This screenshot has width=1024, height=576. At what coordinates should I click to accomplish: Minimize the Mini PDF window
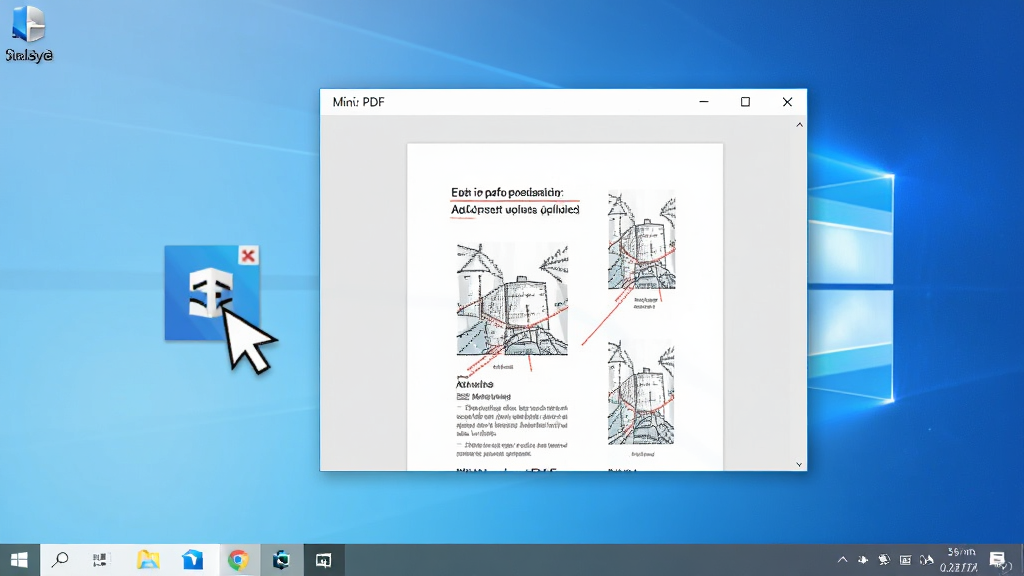pos(703,102)
